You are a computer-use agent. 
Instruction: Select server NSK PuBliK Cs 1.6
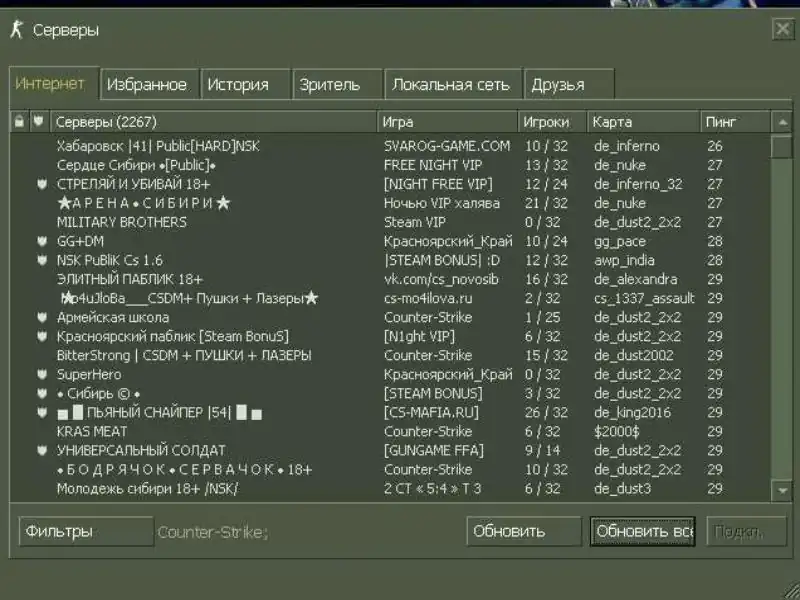[x=391, y=260]
